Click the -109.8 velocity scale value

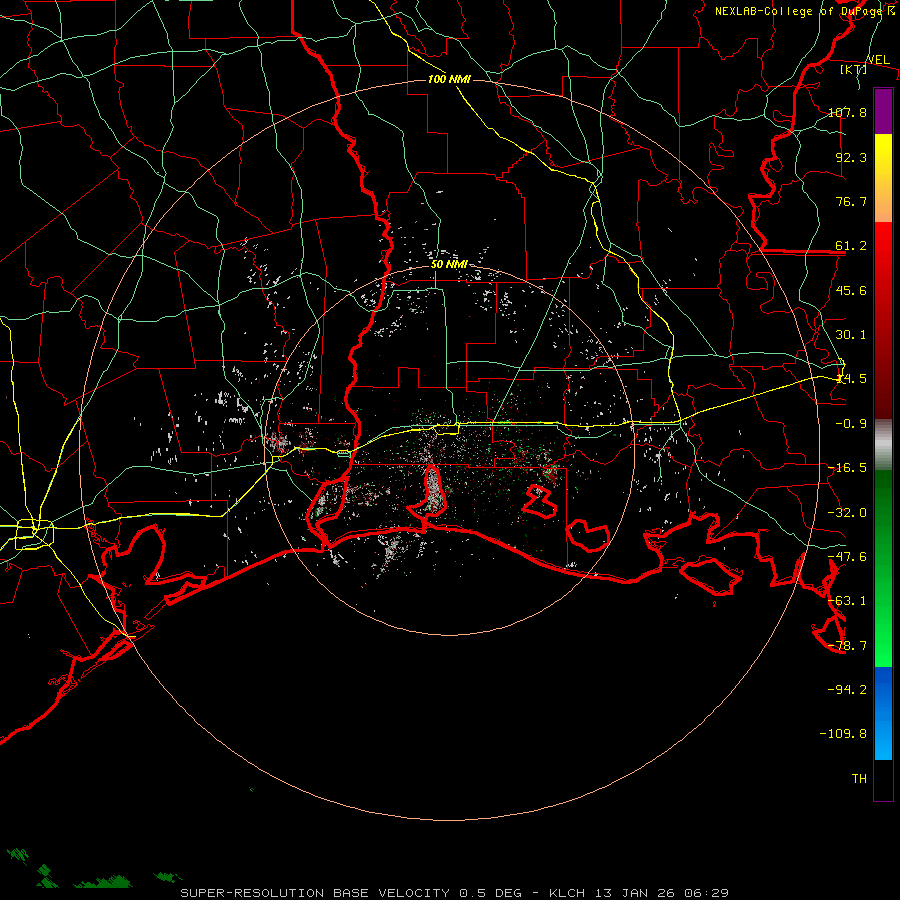pos(843,734)
